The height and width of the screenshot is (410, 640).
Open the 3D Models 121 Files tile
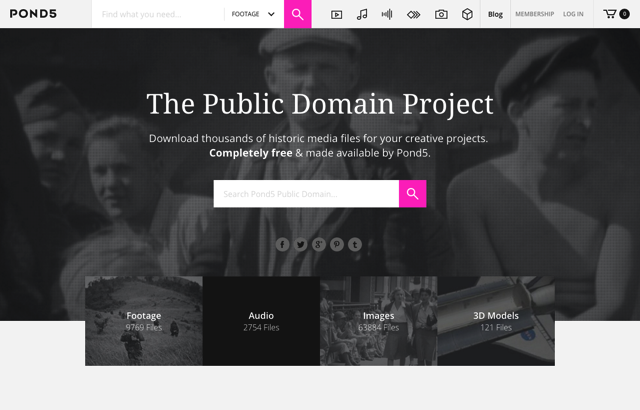click(x=496, y=321)
